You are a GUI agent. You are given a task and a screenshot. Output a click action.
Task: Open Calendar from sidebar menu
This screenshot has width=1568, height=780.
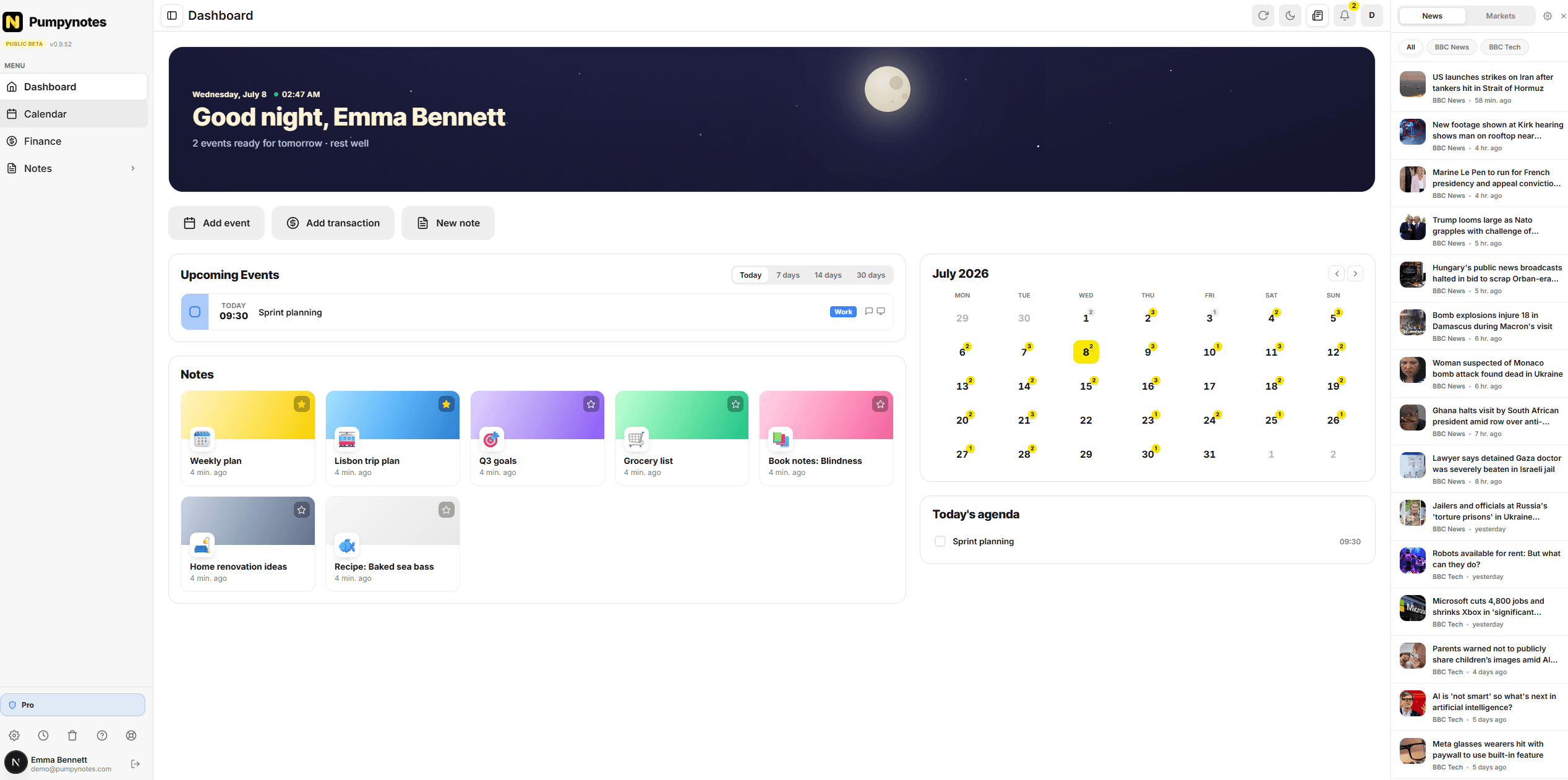pos(74,114)
